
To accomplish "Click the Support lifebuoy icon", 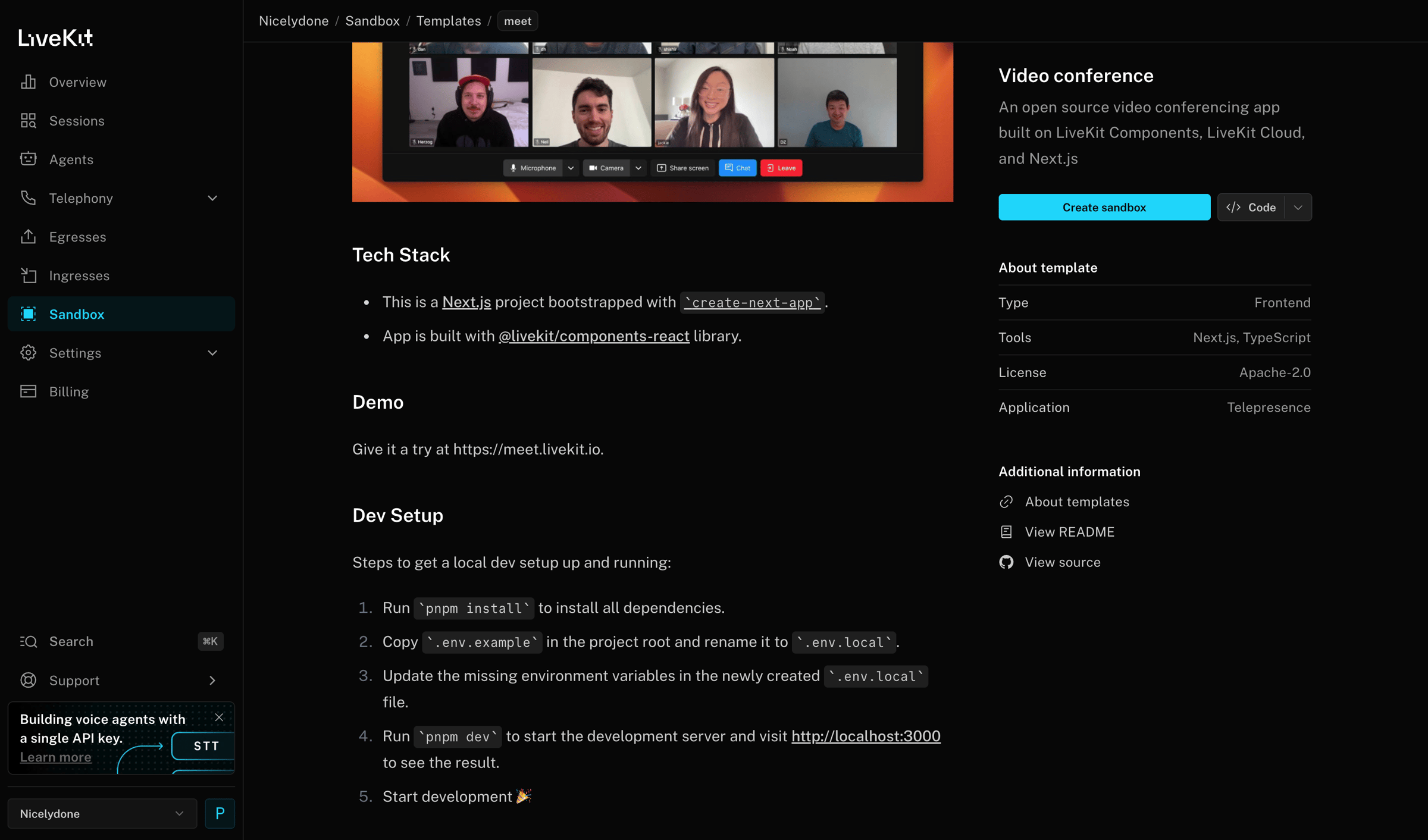I will point(28,679).
